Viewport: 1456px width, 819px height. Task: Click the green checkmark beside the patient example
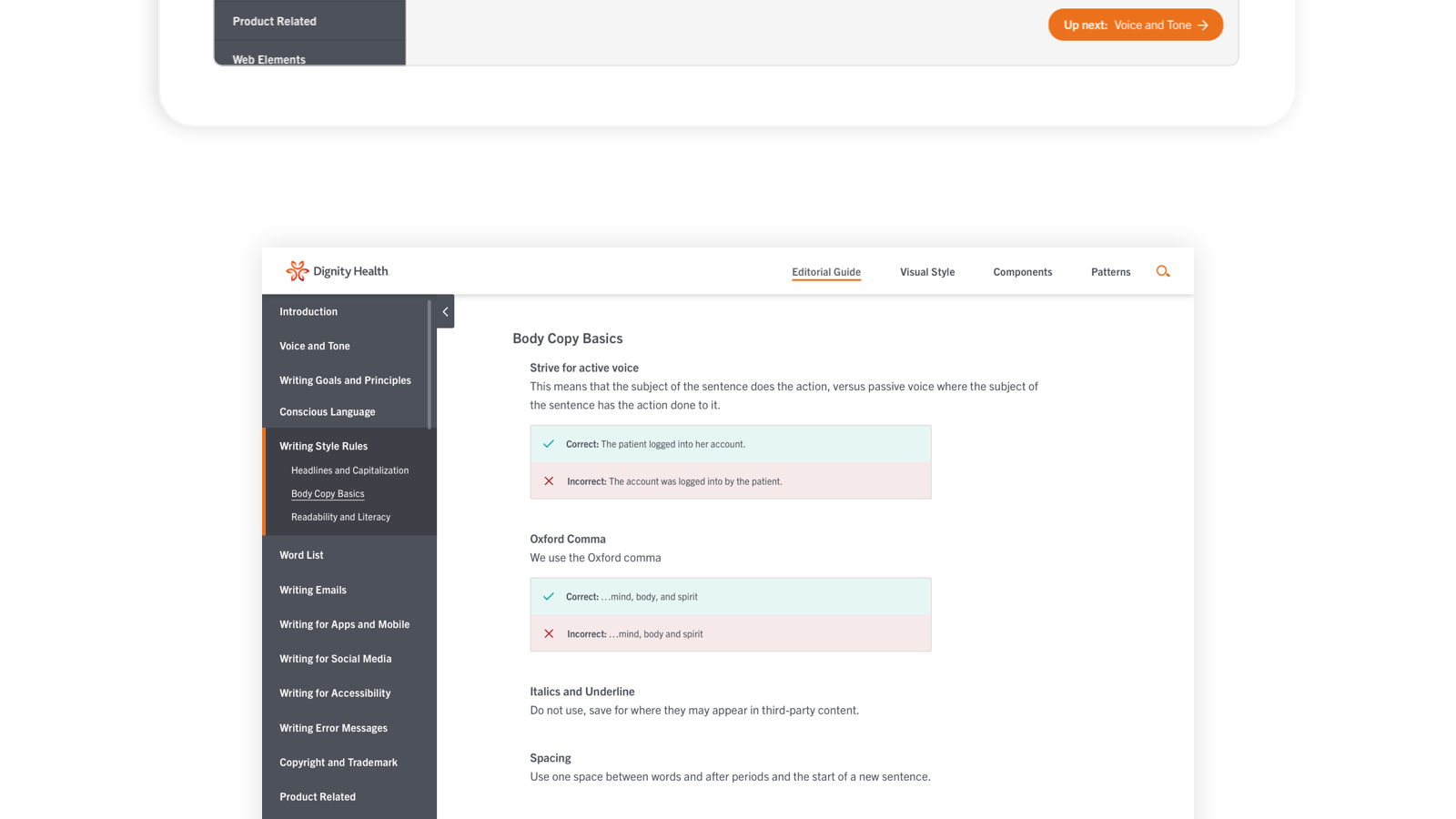(549, 444)
